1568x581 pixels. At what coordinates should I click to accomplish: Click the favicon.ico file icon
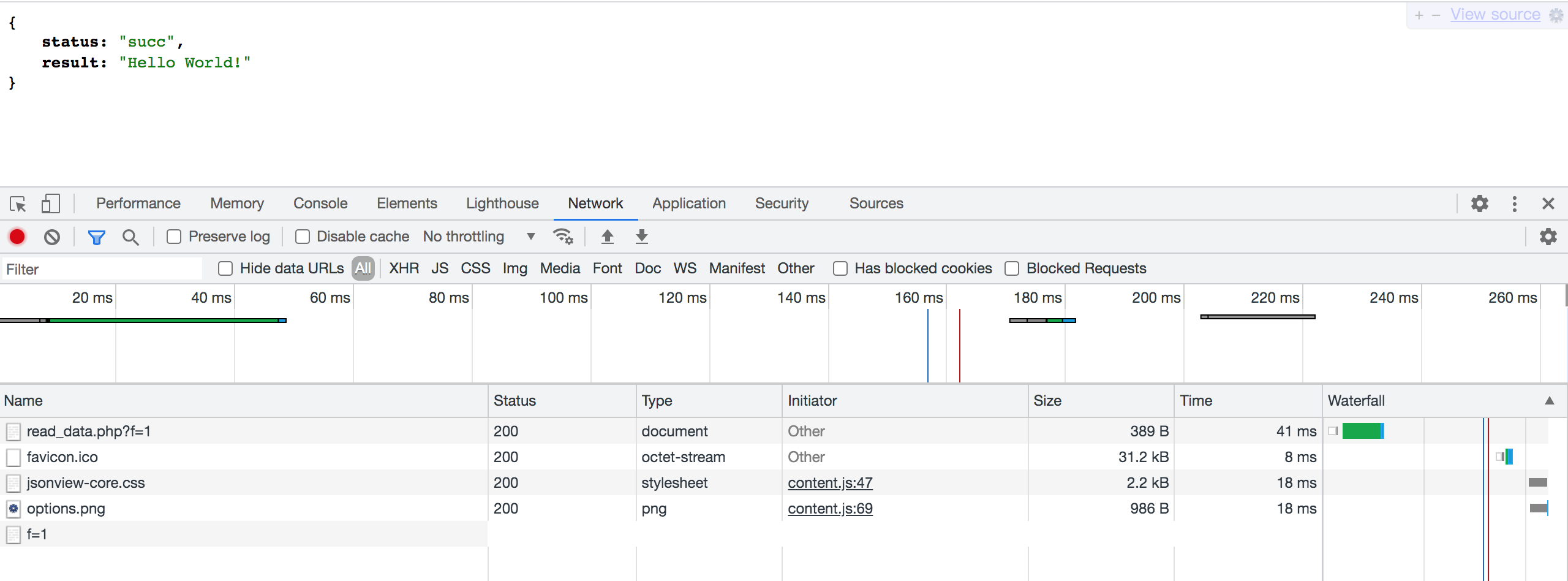tap(13, 457)
